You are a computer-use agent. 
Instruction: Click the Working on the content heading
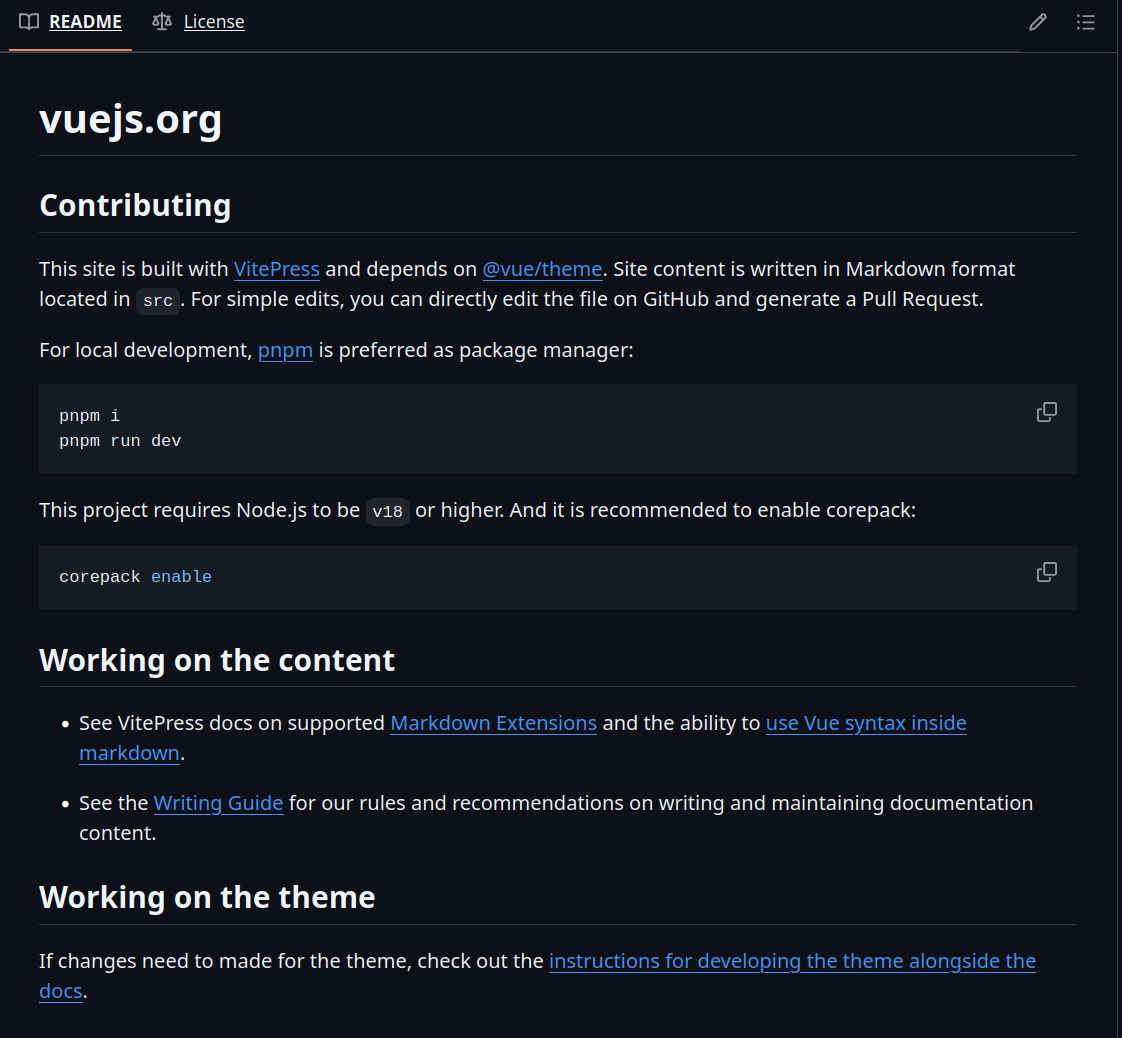point(217,660)
